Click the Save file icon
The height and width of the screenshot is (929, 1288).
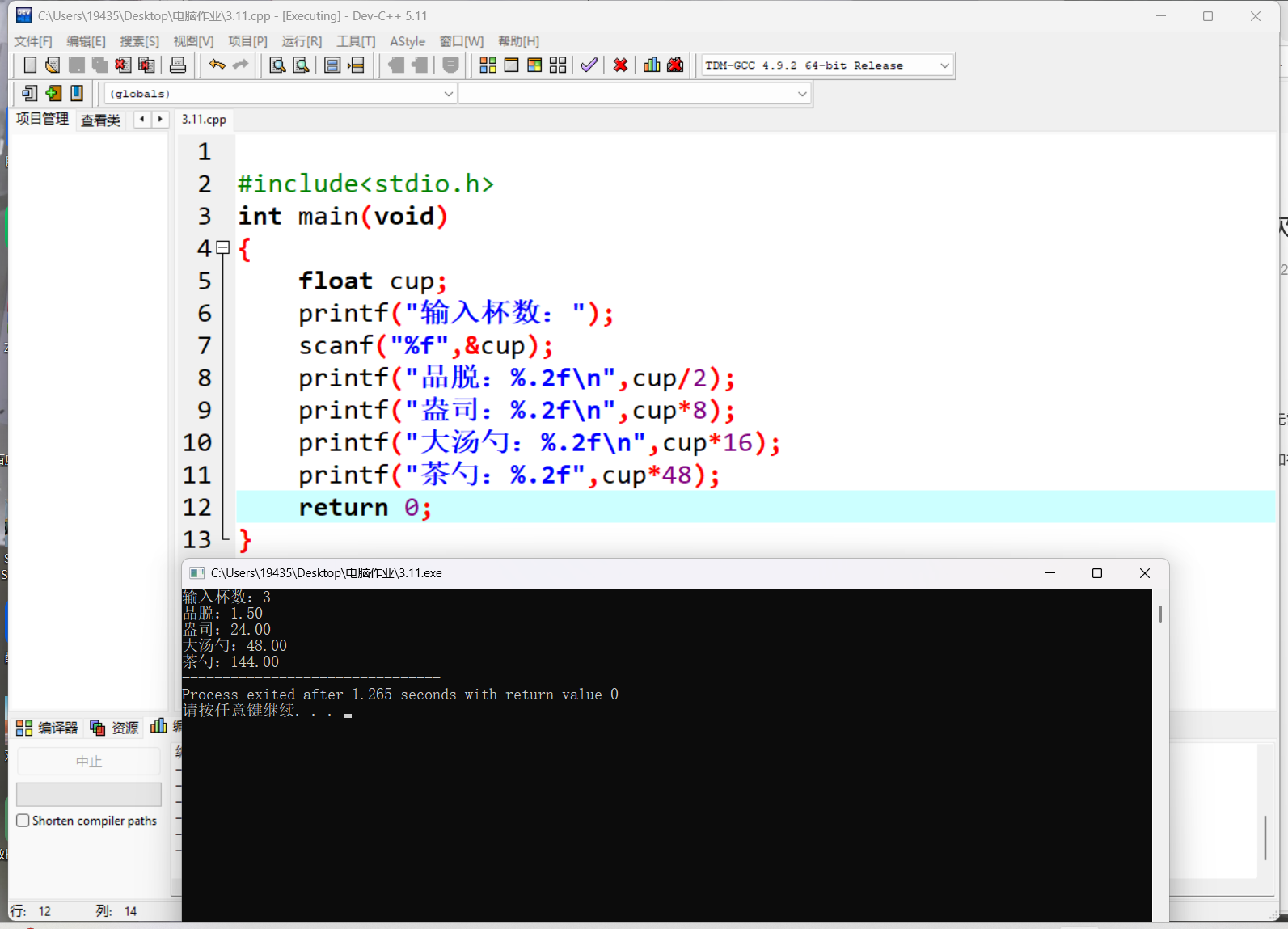pyautogui.click(x=77, y=65)
